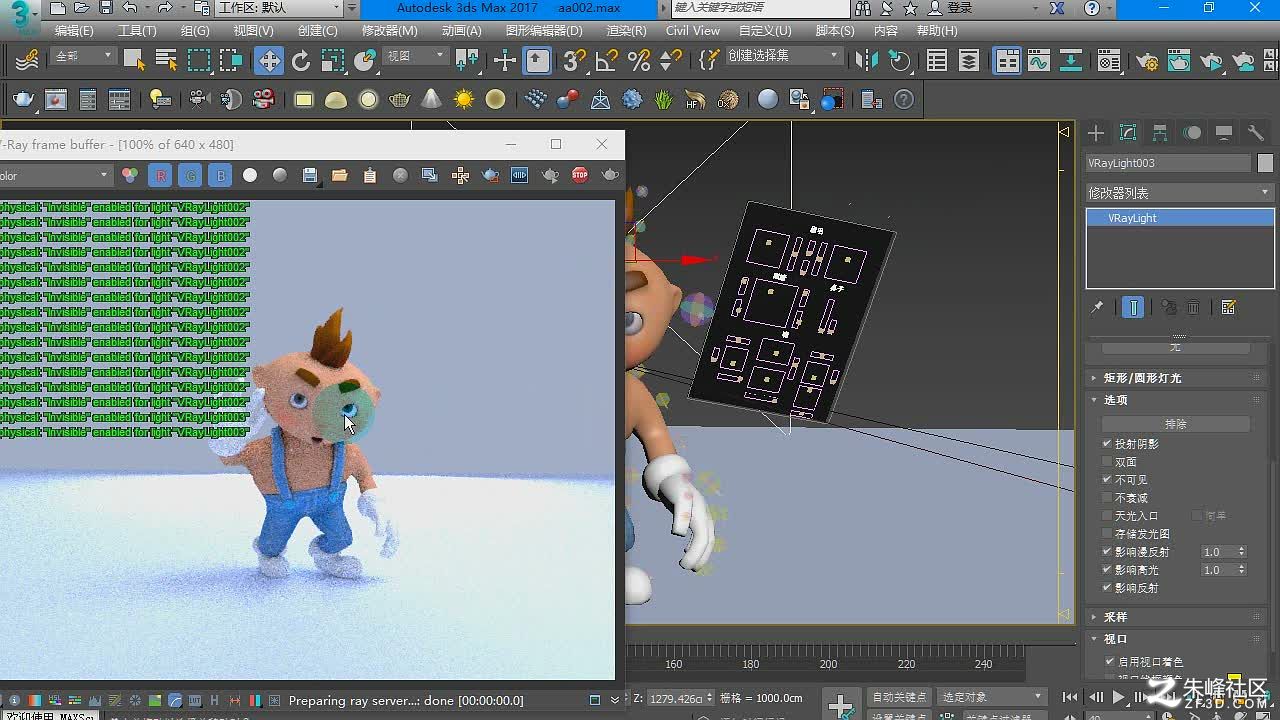1280x720 pixels.
Task: Toggle red channel in V-Ray frame buffer
Action: click(x=160, y=176)
